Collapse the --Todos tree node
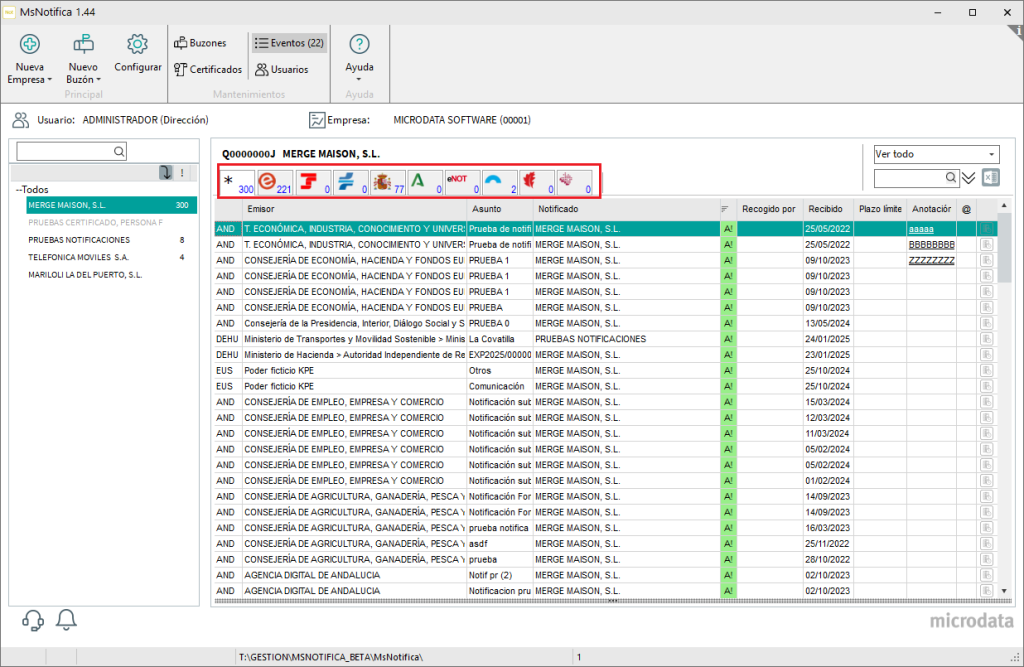1024x667 pixels. (x=32, y=189)
